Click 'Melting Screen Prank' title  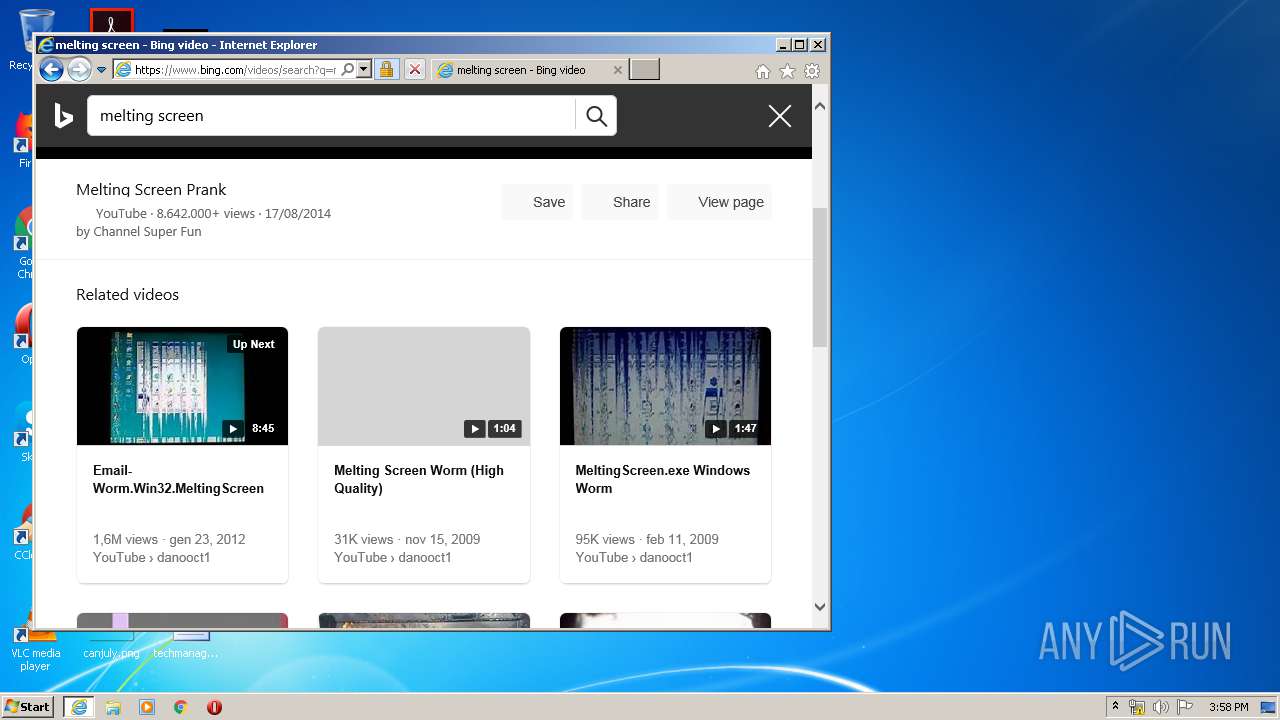151,190
